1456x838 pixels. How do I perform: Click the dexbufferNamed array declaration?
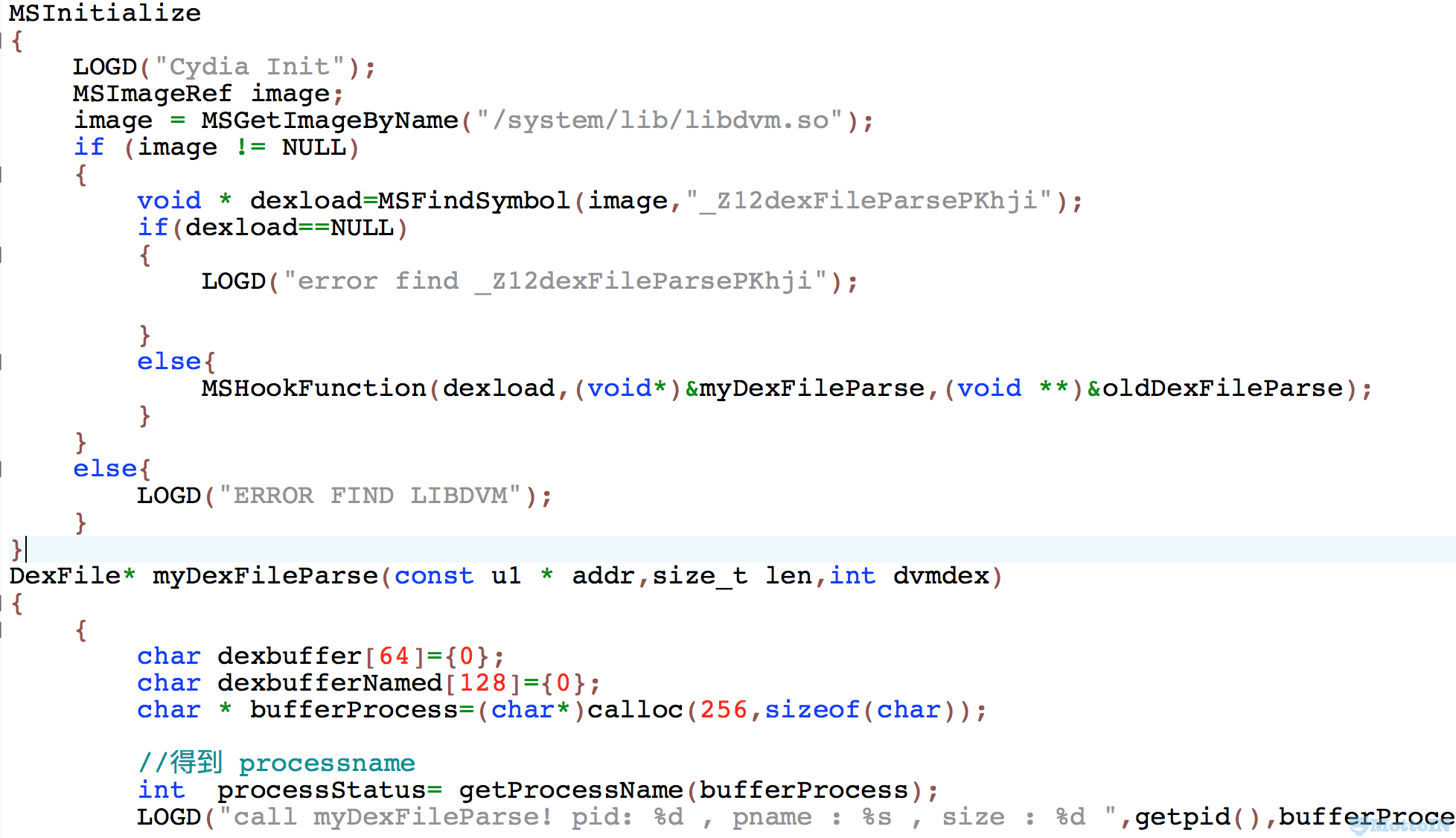coord(330,683)
